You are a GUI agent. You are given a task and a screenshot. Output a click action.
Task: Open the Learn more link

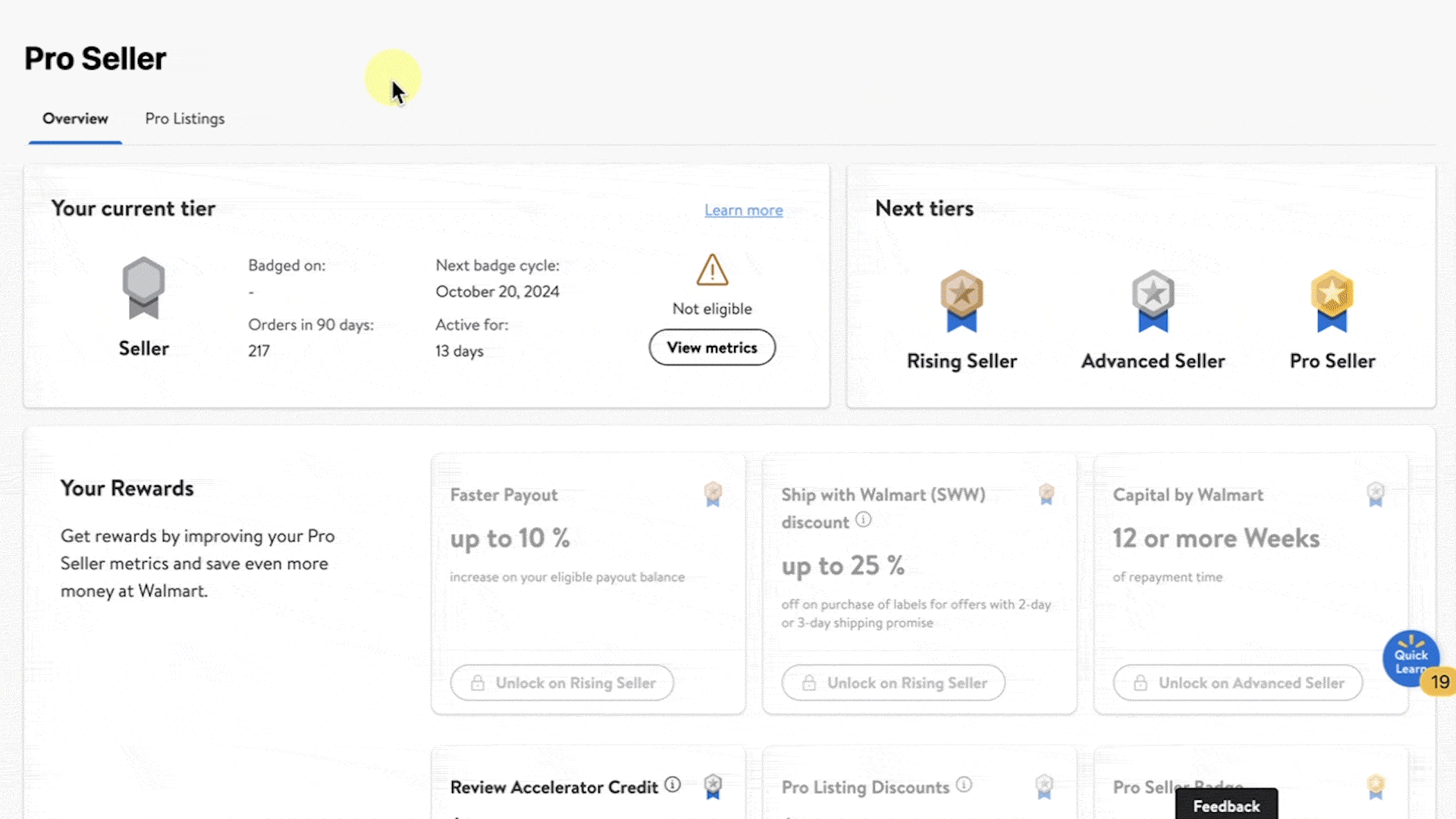pyautogui.click(x=743, y=210)
